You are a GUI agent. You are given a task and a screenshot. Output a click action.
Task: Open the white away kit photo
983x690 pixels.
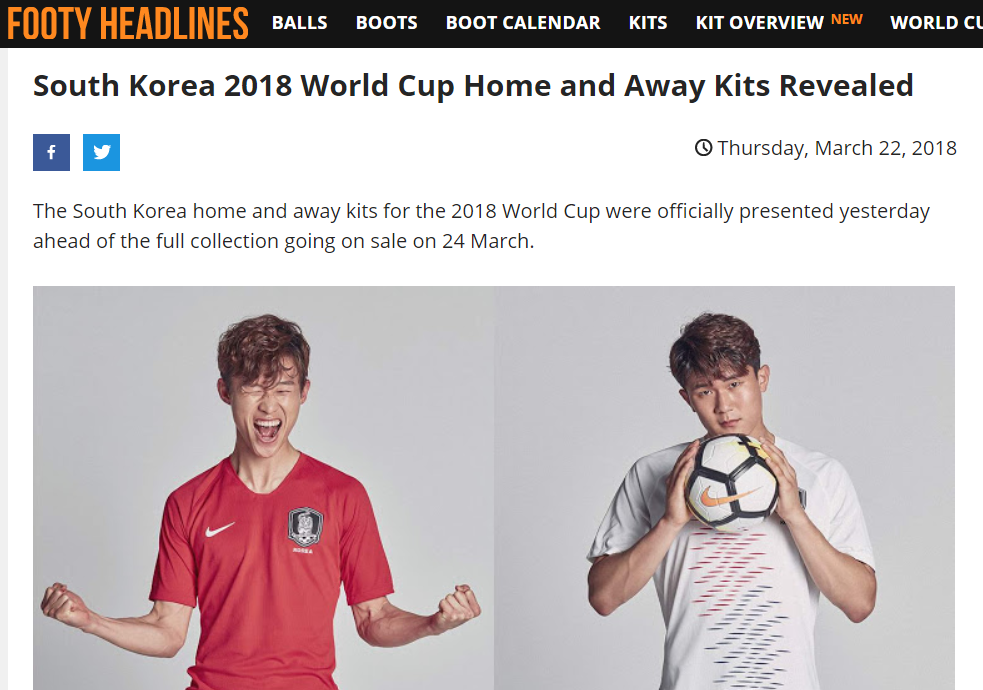(725, 488)
